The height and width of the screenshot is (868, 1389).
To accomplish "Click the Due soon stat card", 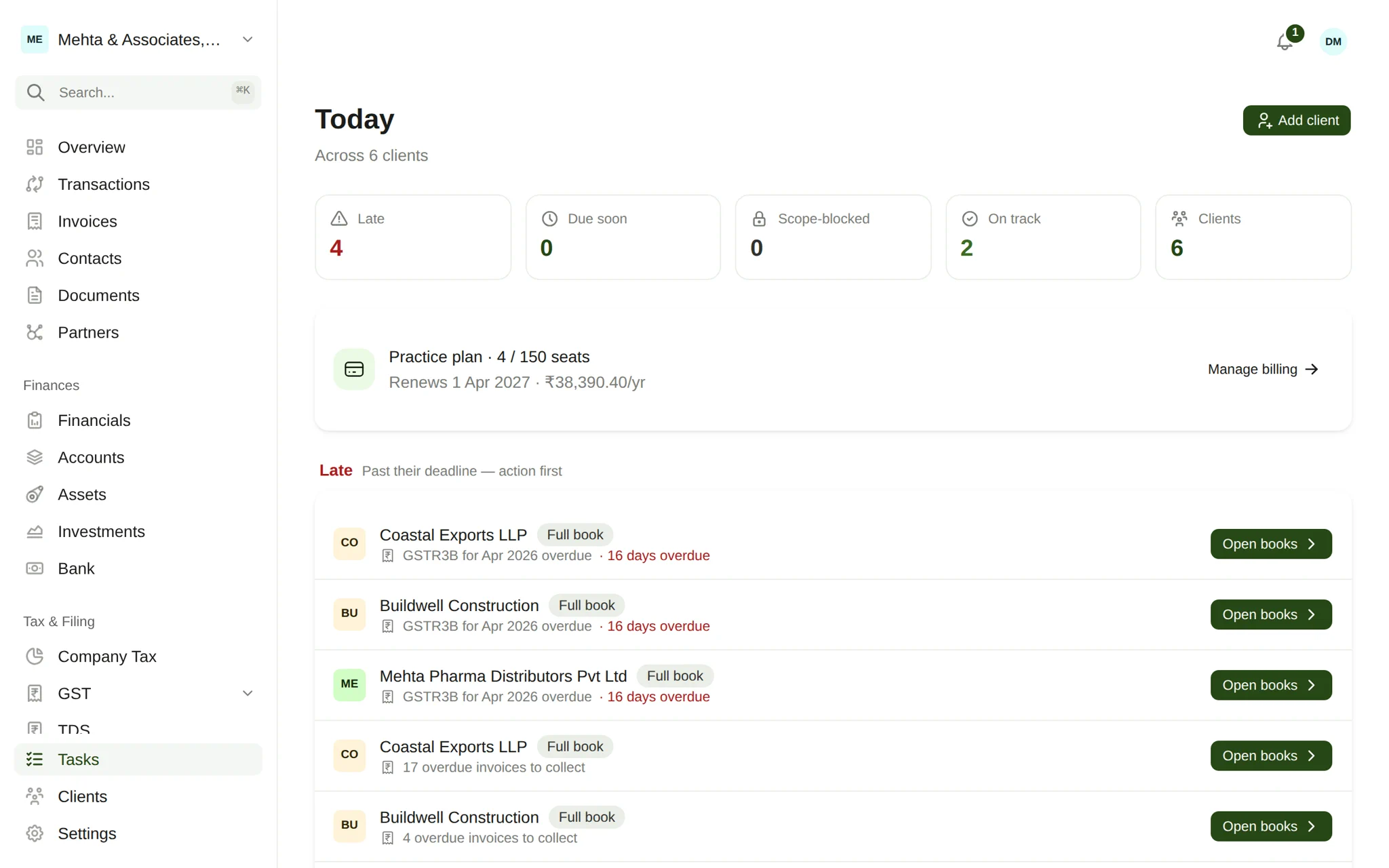I will point(623,237).
